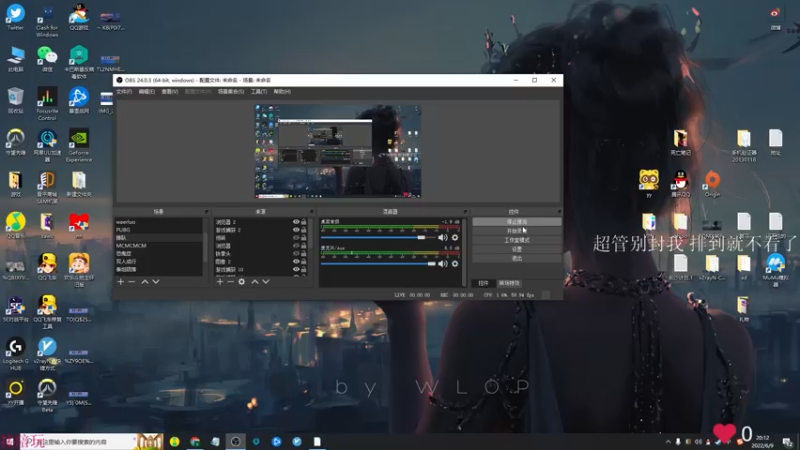The image size is (800, 450).
Task: Click the 停止推流 button
Action: [517, 222]
